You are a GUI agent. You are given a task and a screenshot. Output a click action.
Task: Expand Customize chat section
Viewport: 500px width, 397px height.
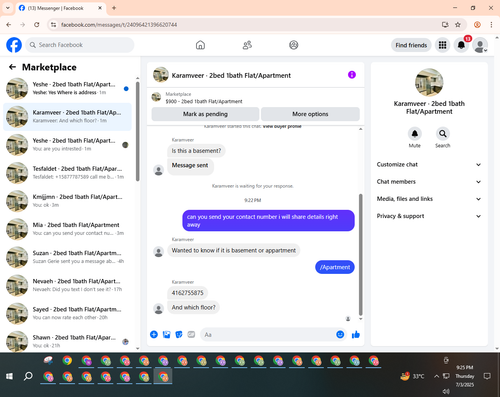tap(429, 164)
